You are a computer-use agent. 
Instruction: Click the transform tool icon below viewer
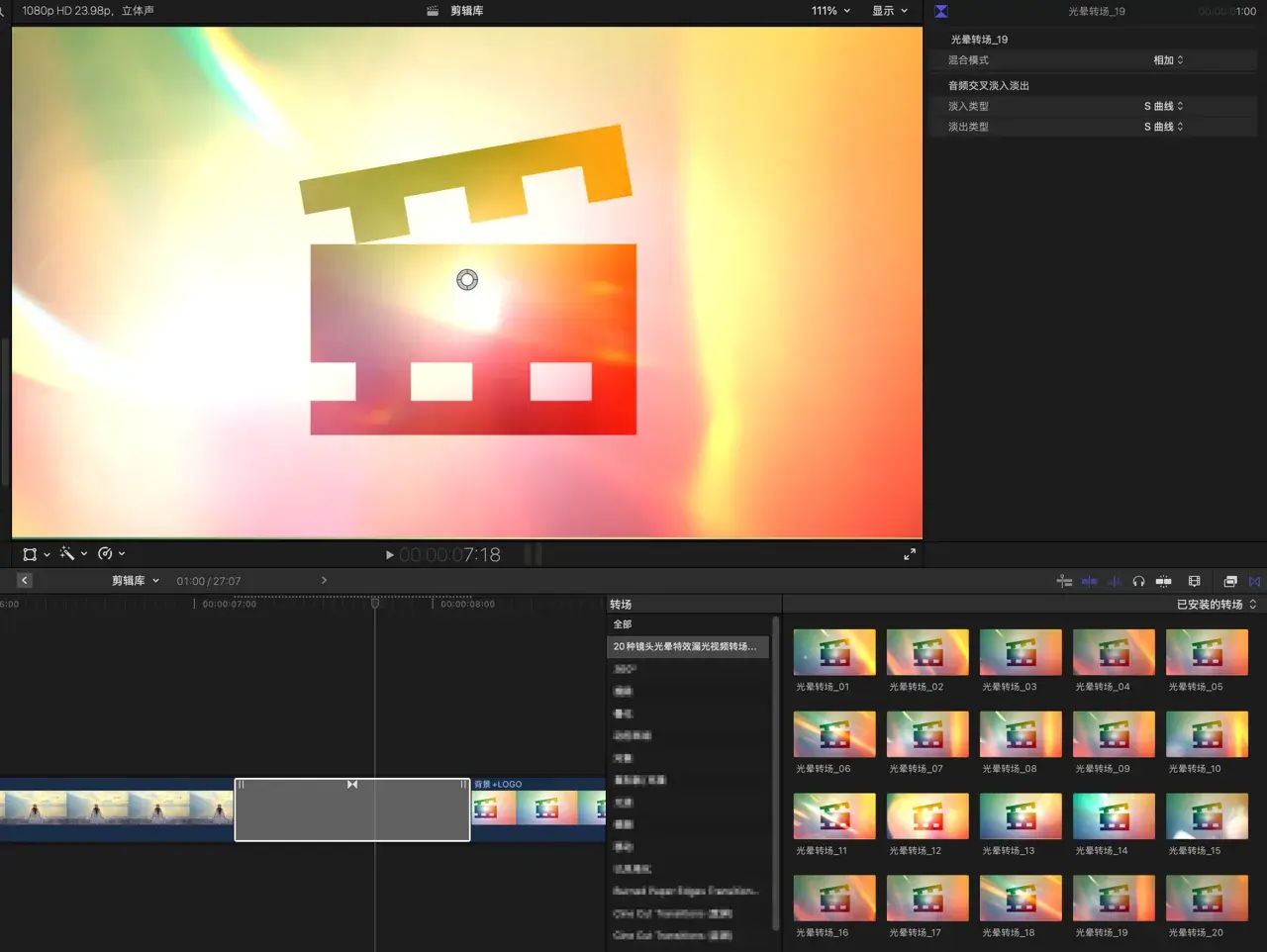pos(30,554)
